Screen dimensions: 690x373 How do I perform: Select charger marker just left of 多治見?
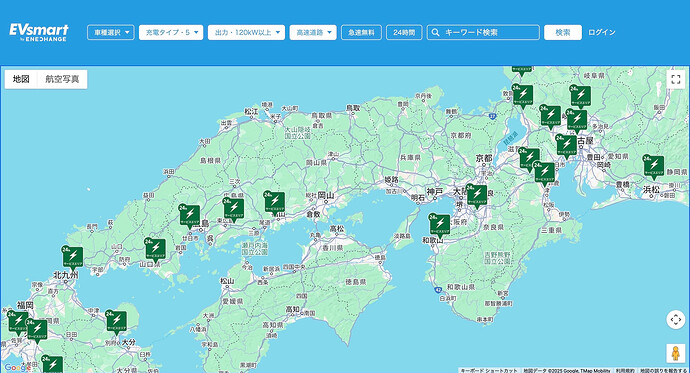(x=576, y=121)
